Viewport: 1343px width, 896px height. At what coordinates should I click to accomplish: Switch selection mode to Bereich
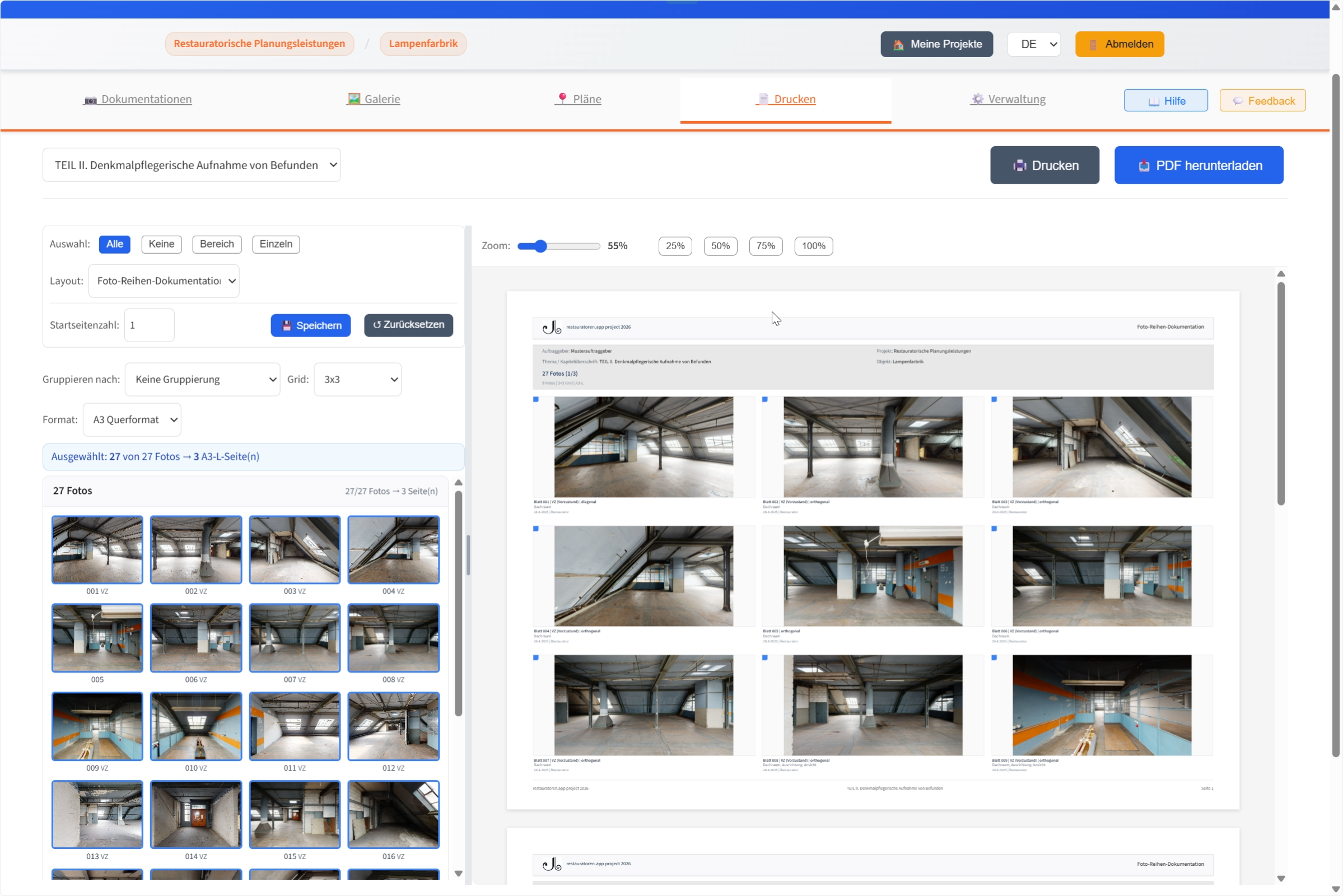click(x=217, y=244)
